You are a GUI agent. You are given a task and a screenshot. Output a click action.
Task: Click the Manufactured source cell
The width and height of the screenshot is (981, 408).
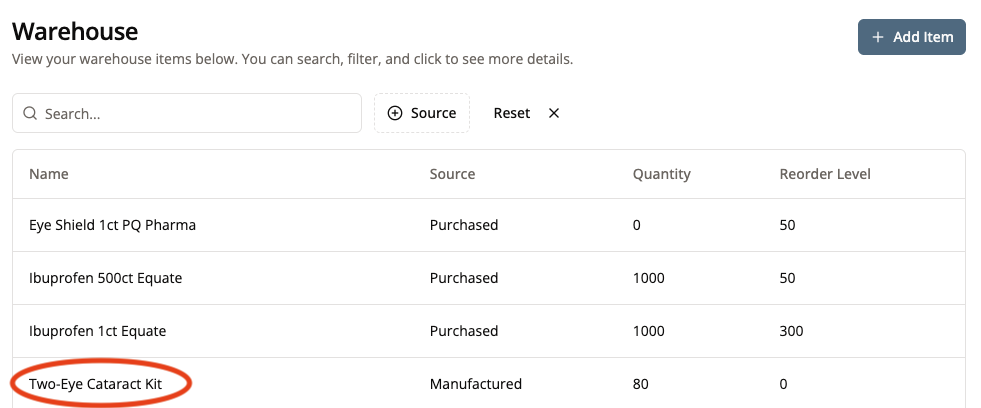476,384
